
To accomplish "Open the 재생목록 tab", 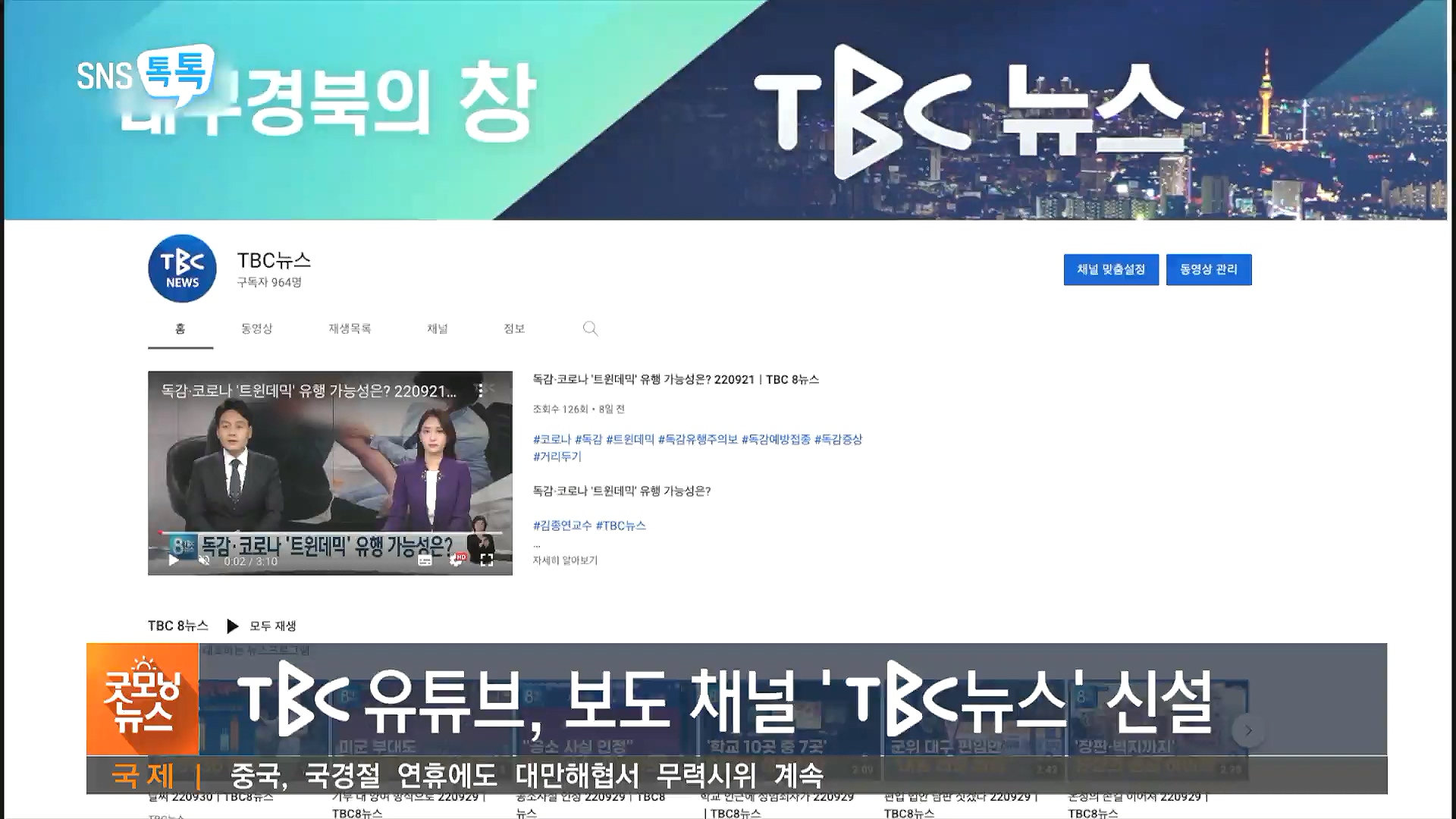I will point(350,328).
